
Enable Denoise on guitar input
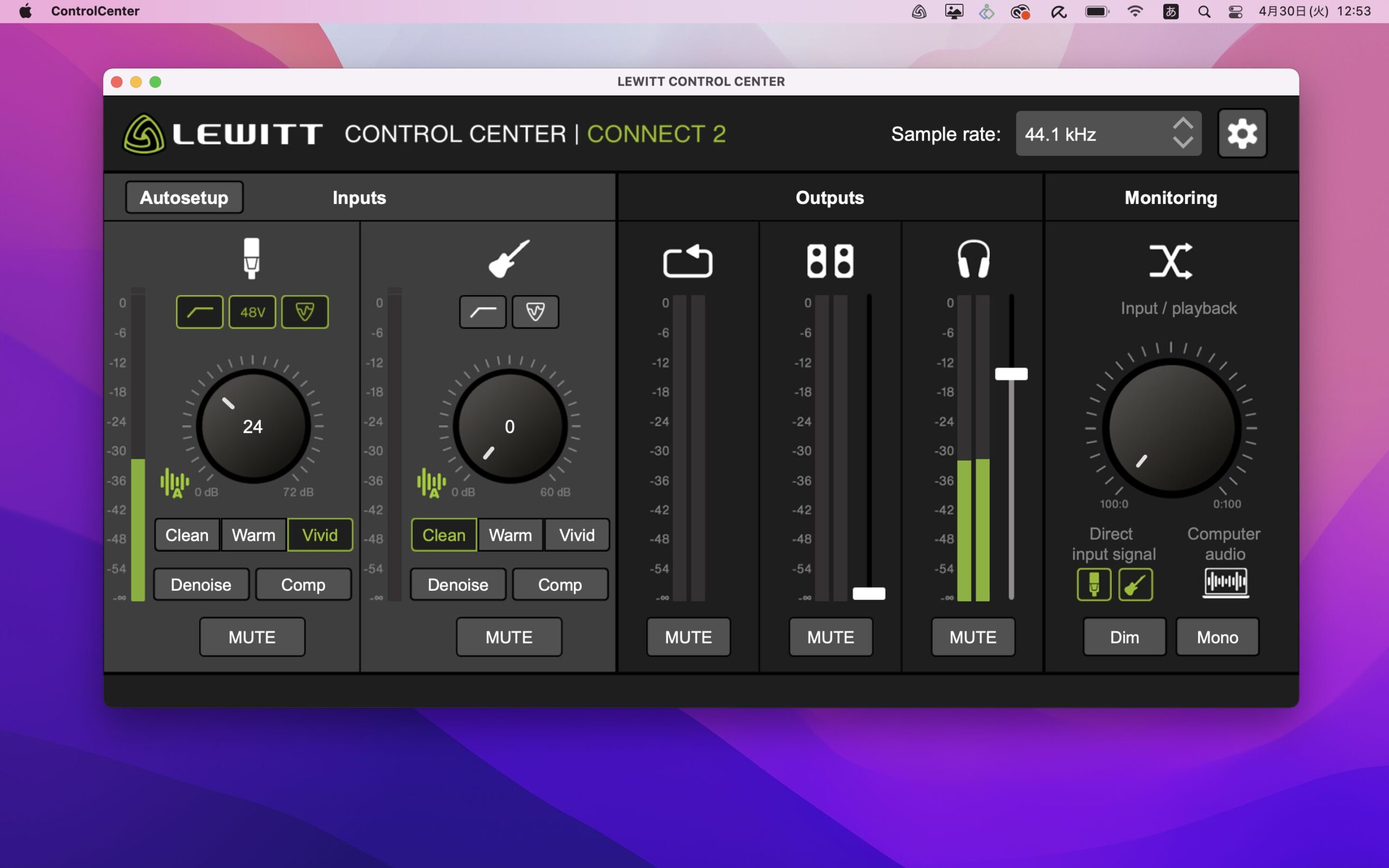tap(458, 584)
